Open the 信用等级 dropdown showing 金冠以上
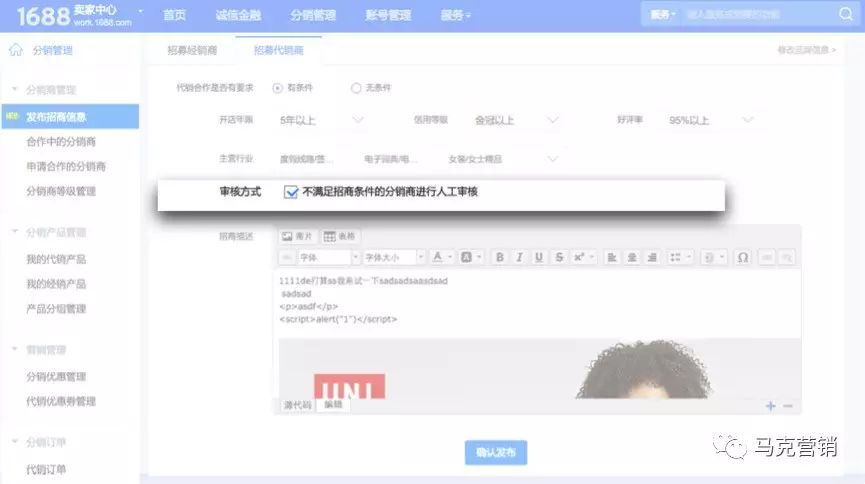The image size is (865, 484). click(x=516, y=120)
